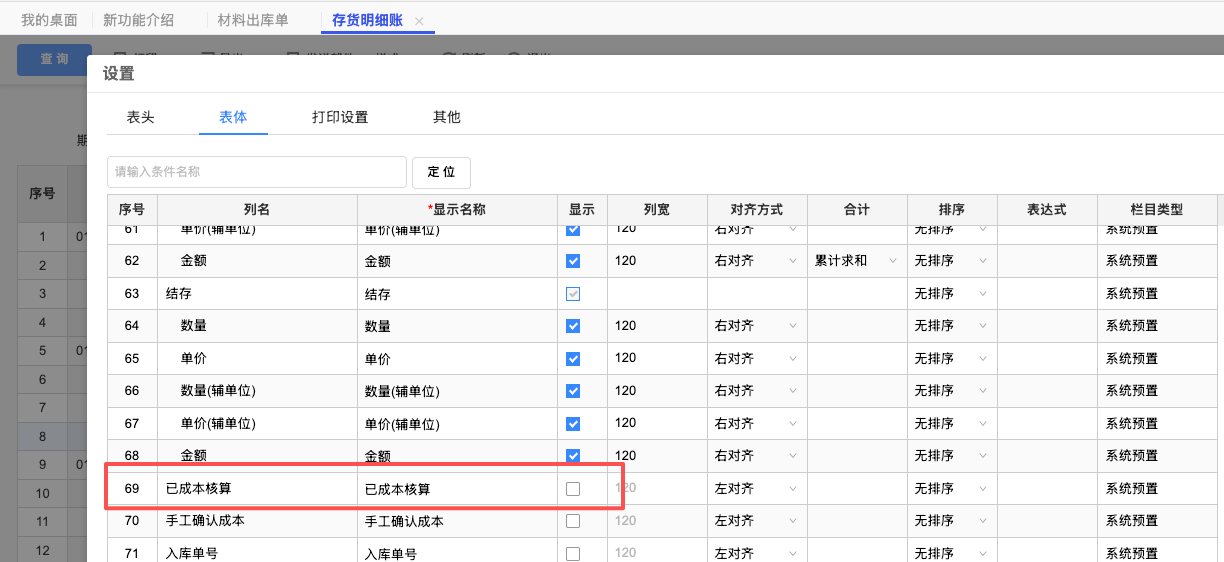This screenshot has width=1224, height=562.
Task: Edit 显示名称 cell for 结存
Action: [457, 294]
